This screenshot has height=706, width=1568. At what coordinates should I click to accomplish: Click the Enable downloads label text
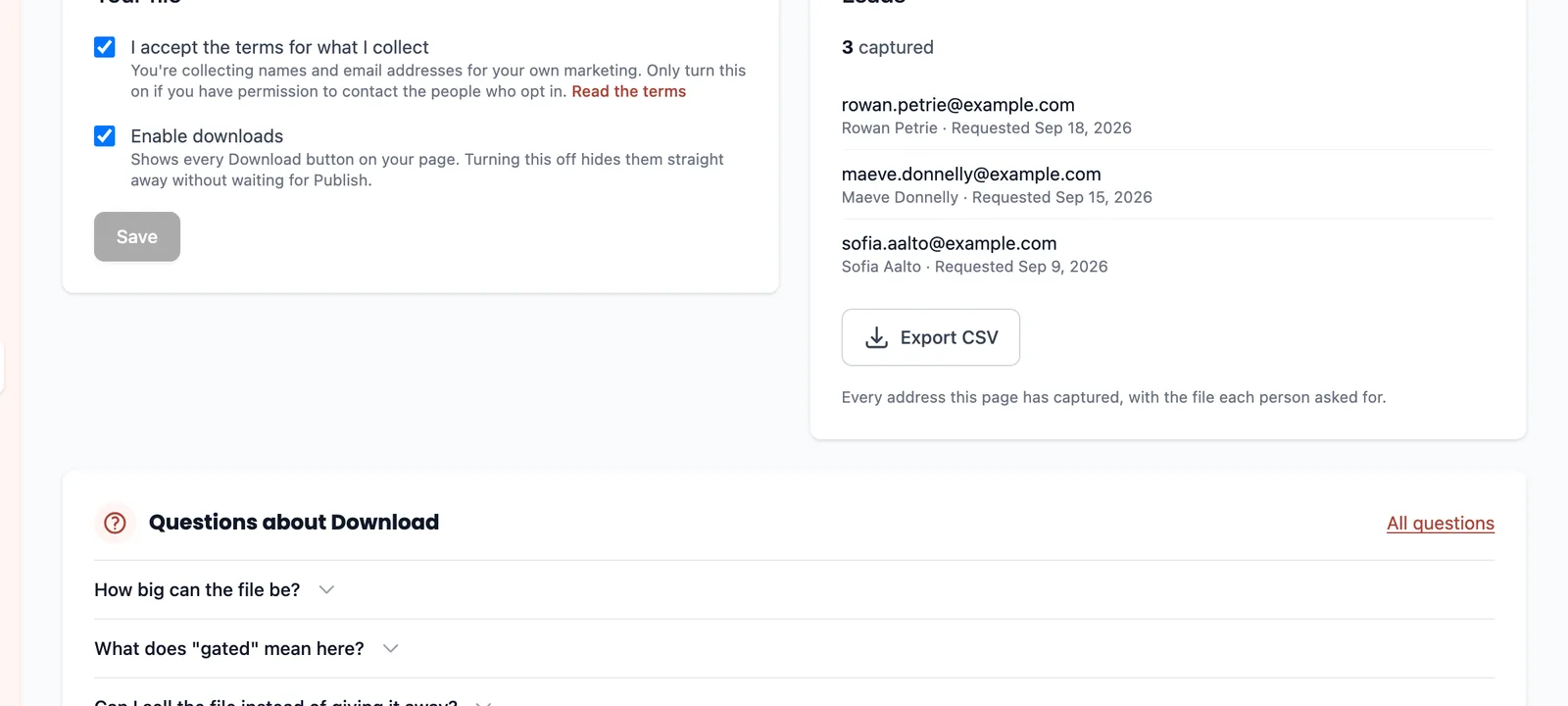[x=207, y=136]
